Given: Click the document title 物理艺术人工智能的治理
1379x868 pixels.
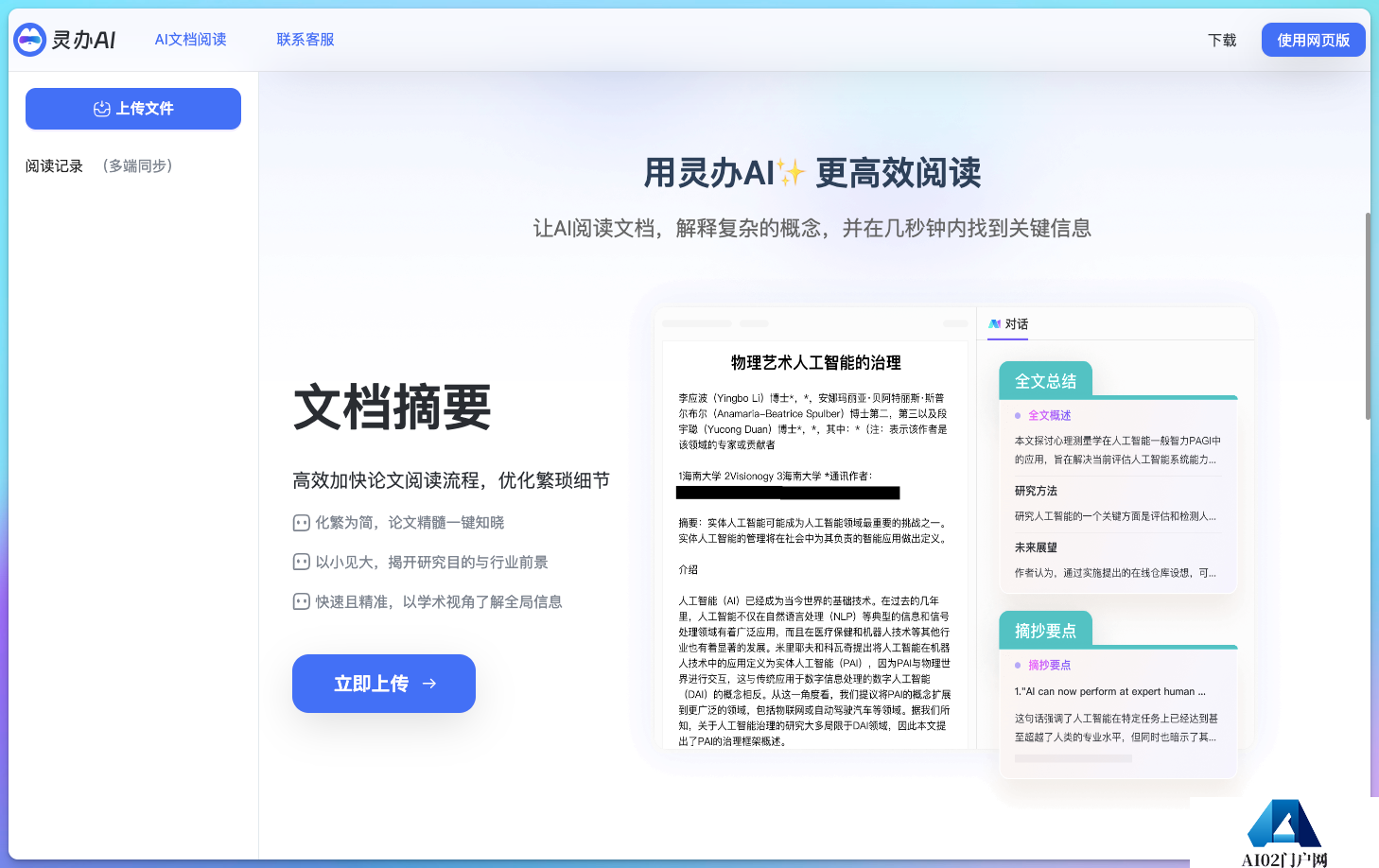Looking at the screenshot, I should [815, 363].
